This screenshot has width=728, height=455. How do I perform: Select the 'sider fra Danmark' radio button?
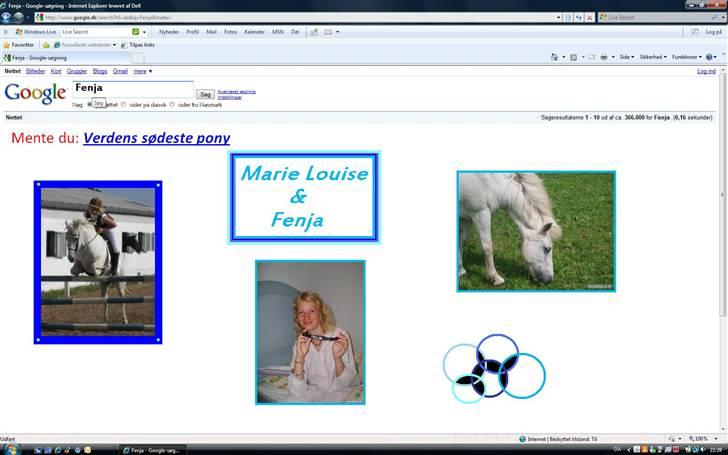point(172,105)
